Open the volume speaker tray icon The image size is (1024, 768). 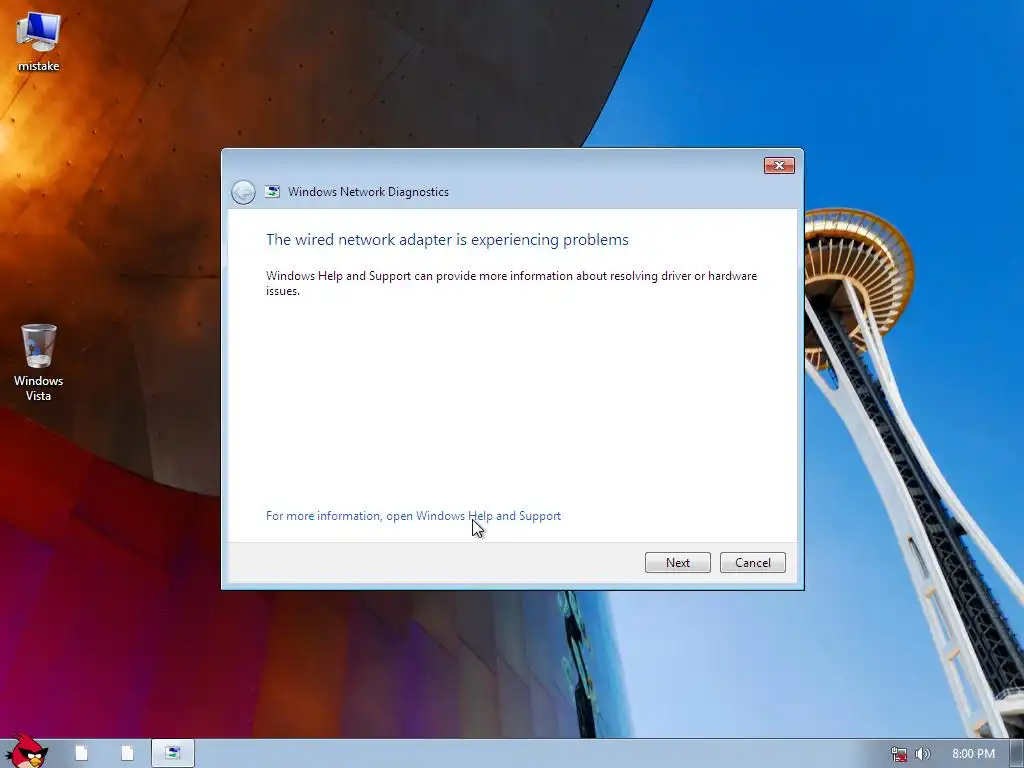922,754
